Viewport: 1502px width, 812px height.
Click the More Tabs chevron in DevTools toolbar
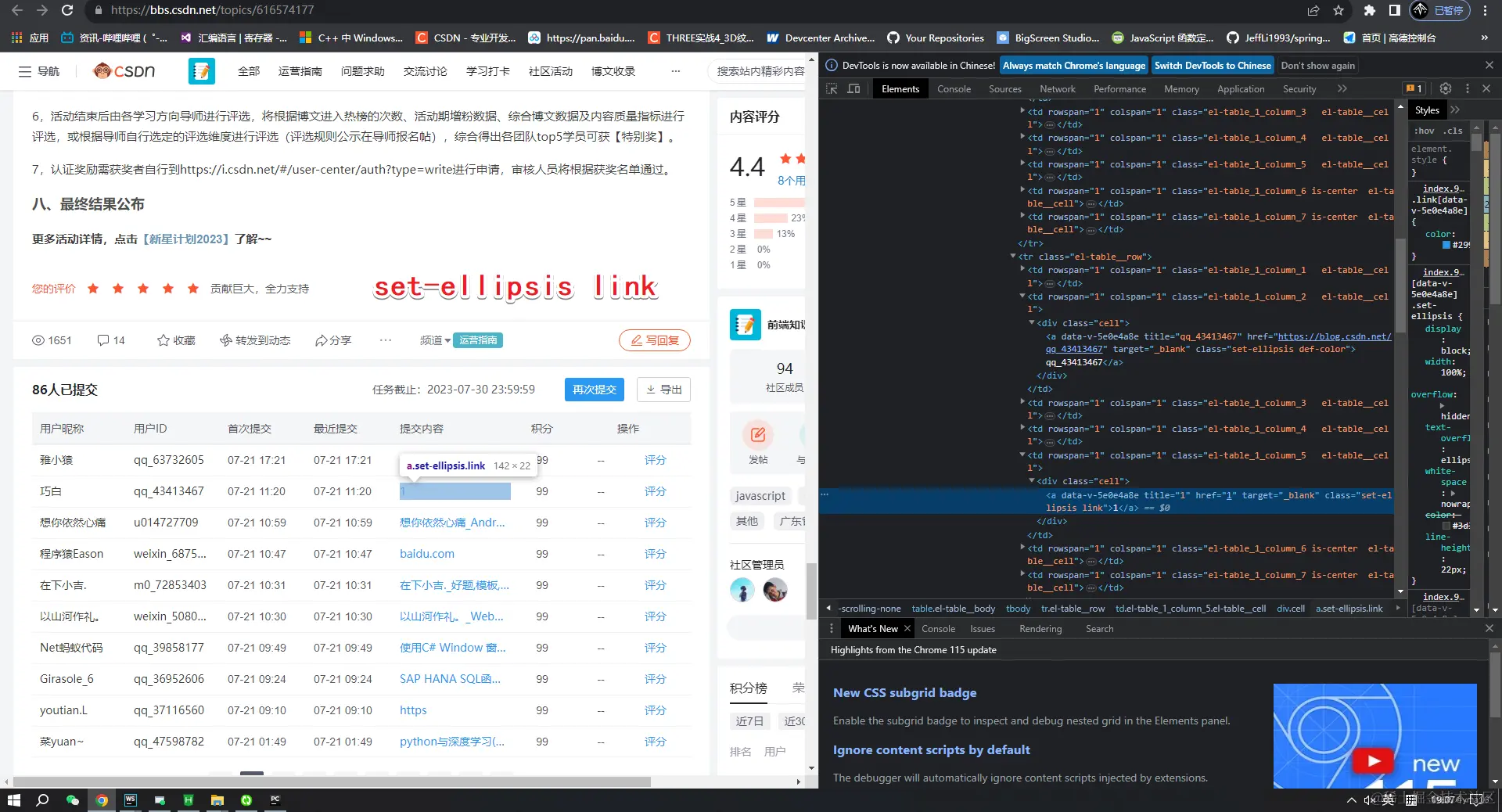tap(1343, 88)
